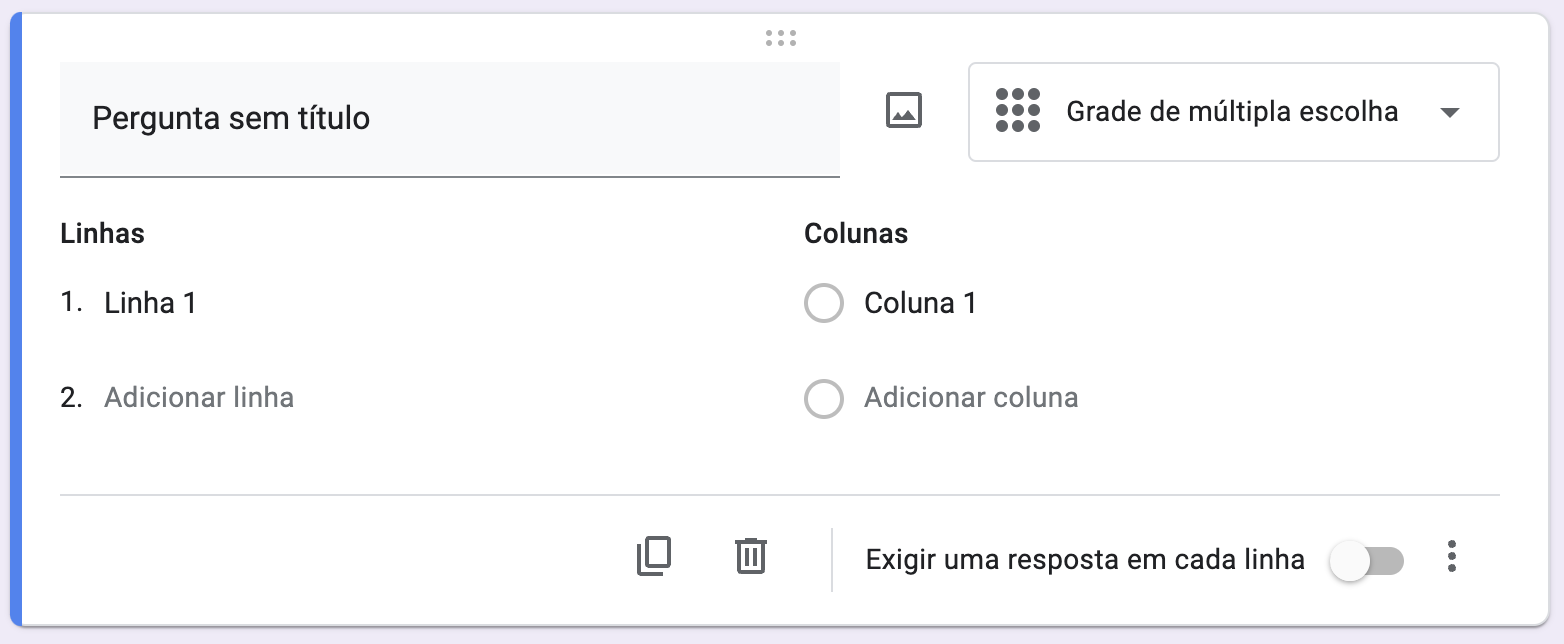This screenshot has width=1564, height=644.
Task: Click the row number 2 marker
Action: pos(70,398)
